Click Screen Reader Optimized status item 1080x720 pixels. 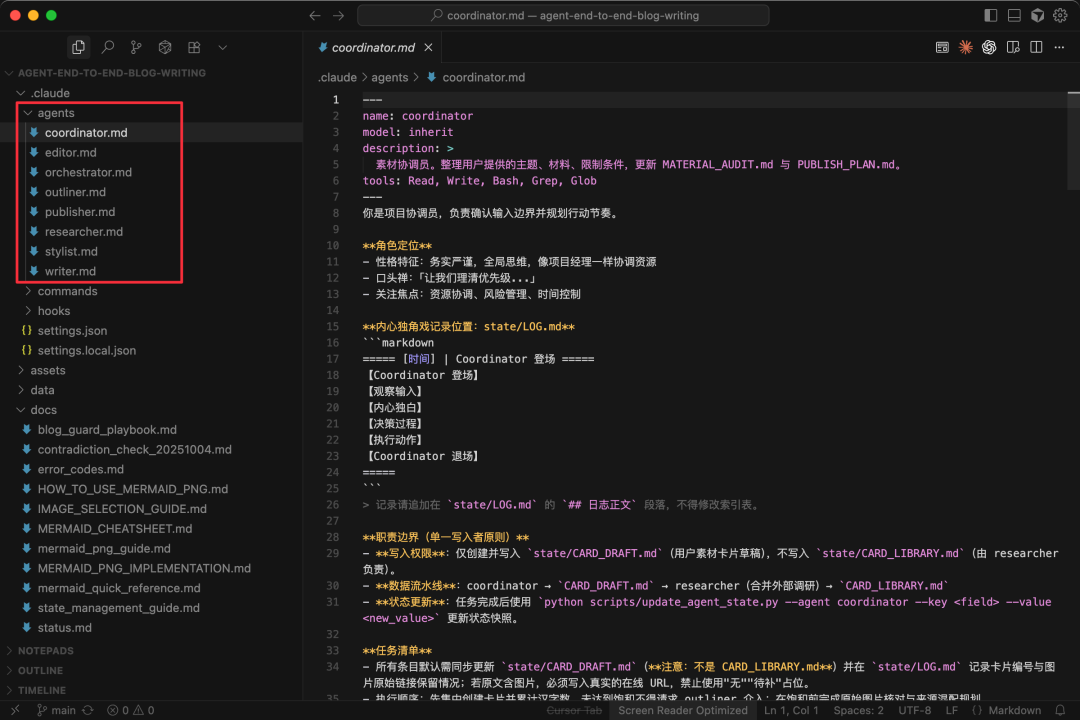(x=682, y=710)
